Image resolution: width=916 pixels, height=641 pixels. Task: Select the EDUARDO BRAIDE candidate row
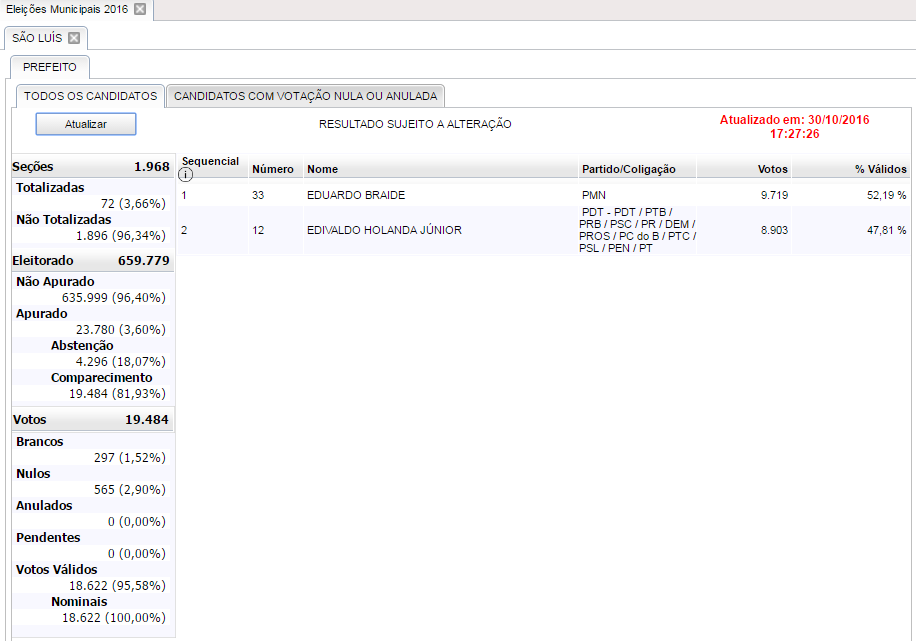click(x=356, y=195)
